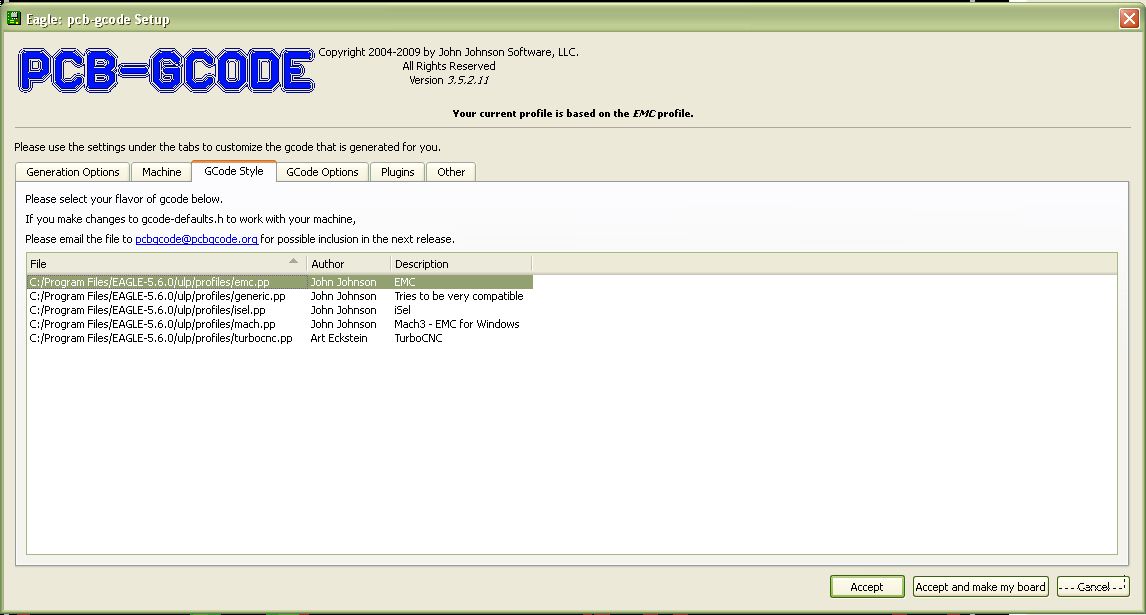Open the Machine tab

[x=161, y=172]
